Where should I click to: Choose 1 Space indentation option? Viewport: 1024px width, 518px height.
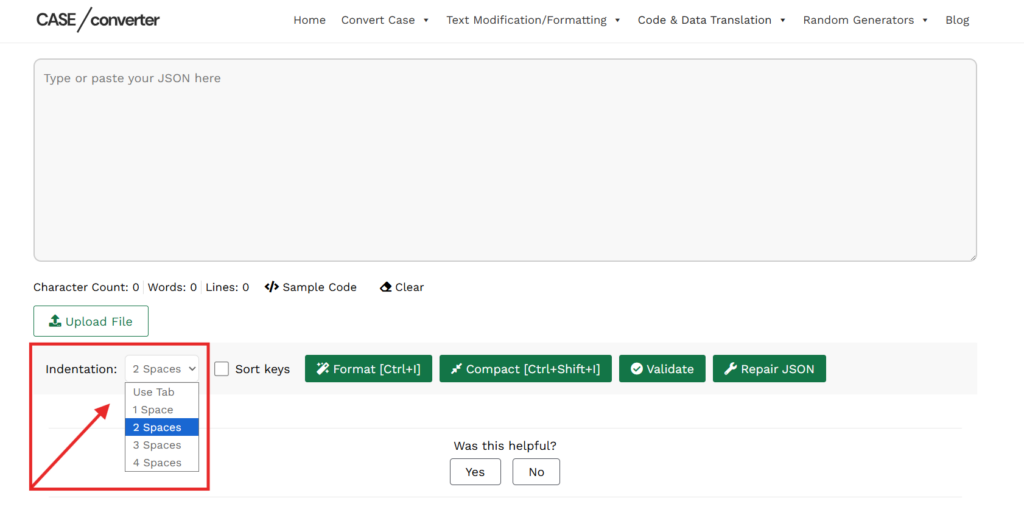point(162,410)
